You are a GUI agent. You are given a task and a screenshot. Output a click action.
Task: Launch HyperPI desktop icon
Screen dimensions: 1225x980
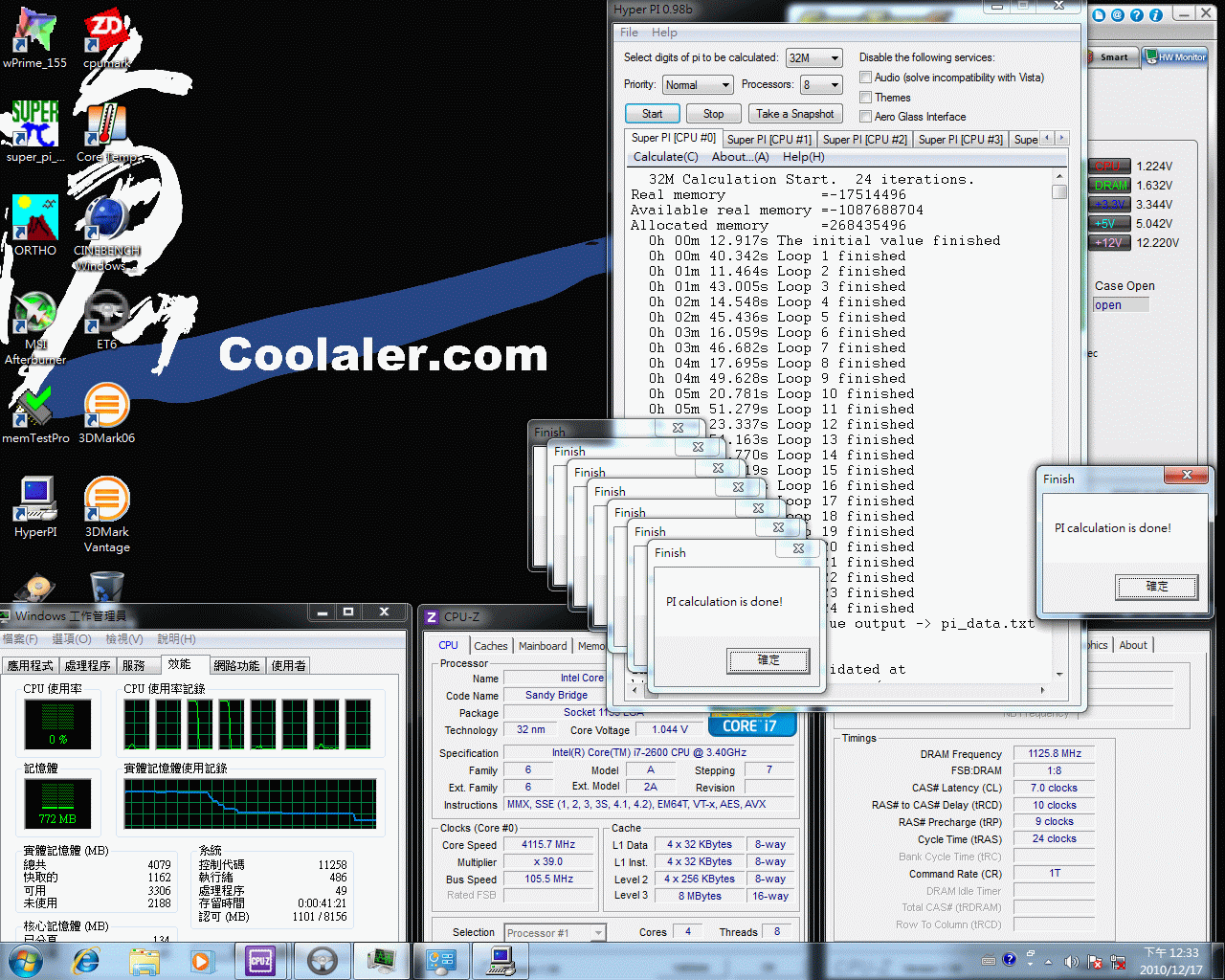[x=35, y=507]
